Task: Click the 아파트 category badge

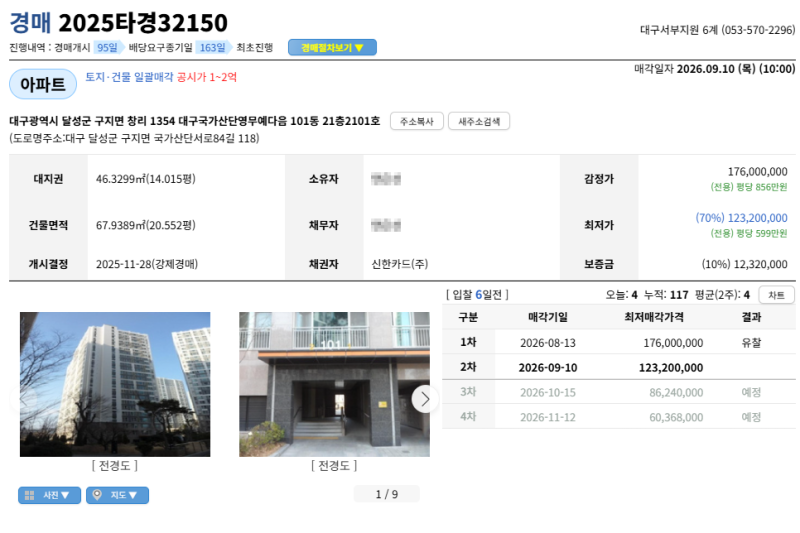Action: 43,84
